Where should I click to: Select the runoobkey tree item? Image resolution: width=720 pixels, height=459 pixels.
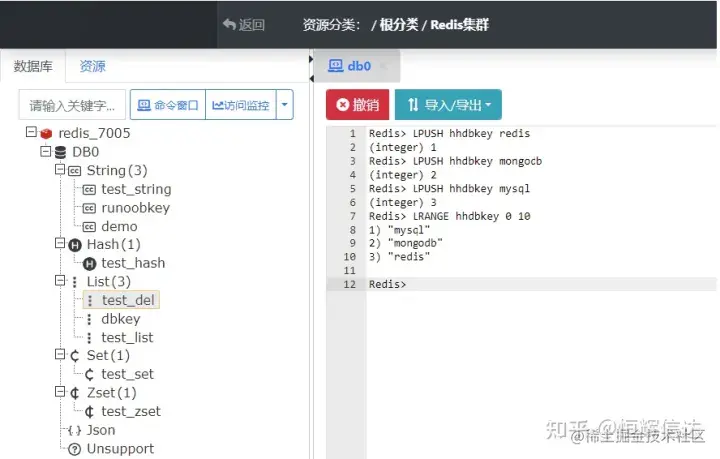pos(135,208)
